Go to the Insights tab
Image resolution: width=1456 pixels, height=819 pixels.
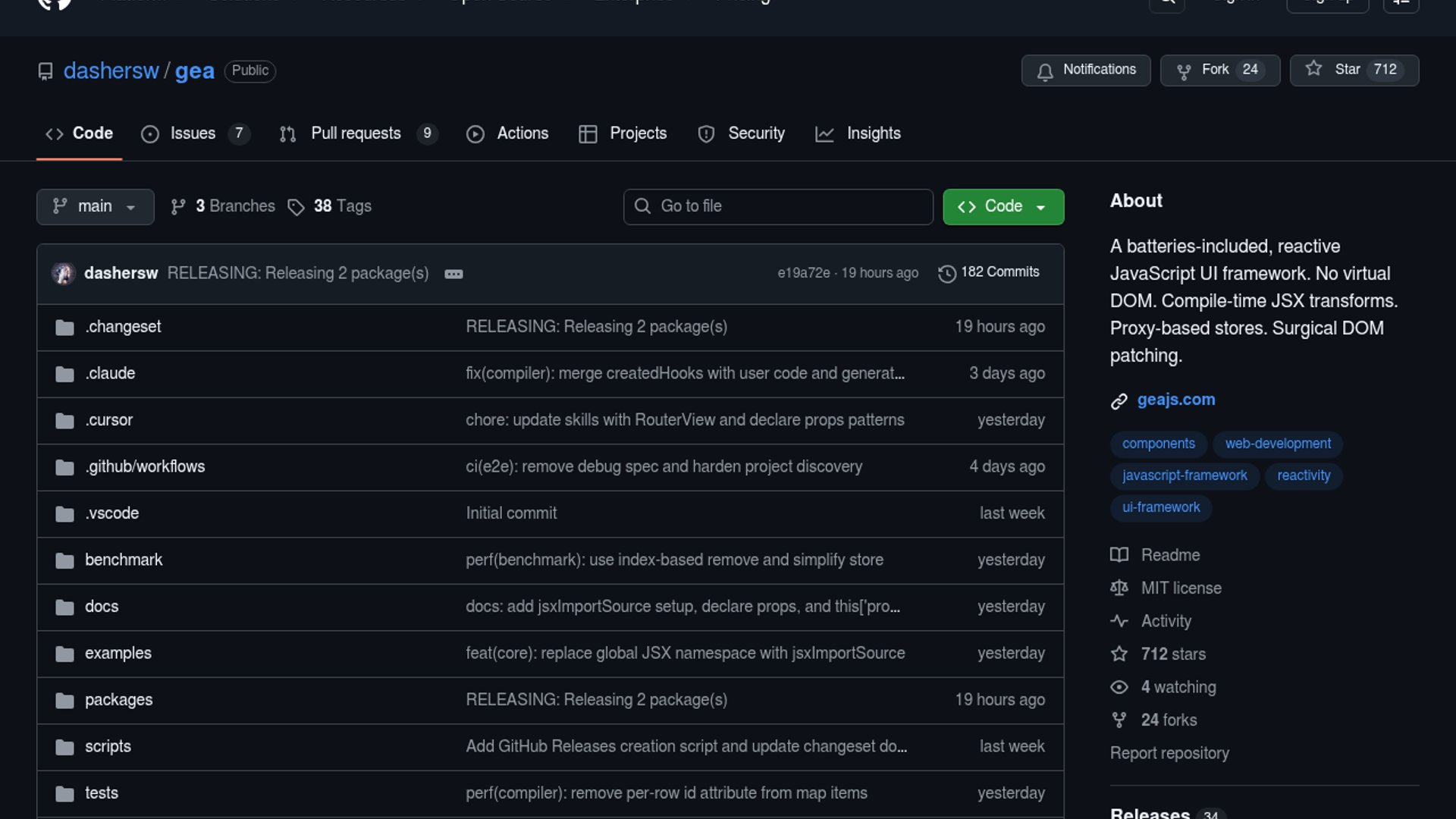coord(873,133)
